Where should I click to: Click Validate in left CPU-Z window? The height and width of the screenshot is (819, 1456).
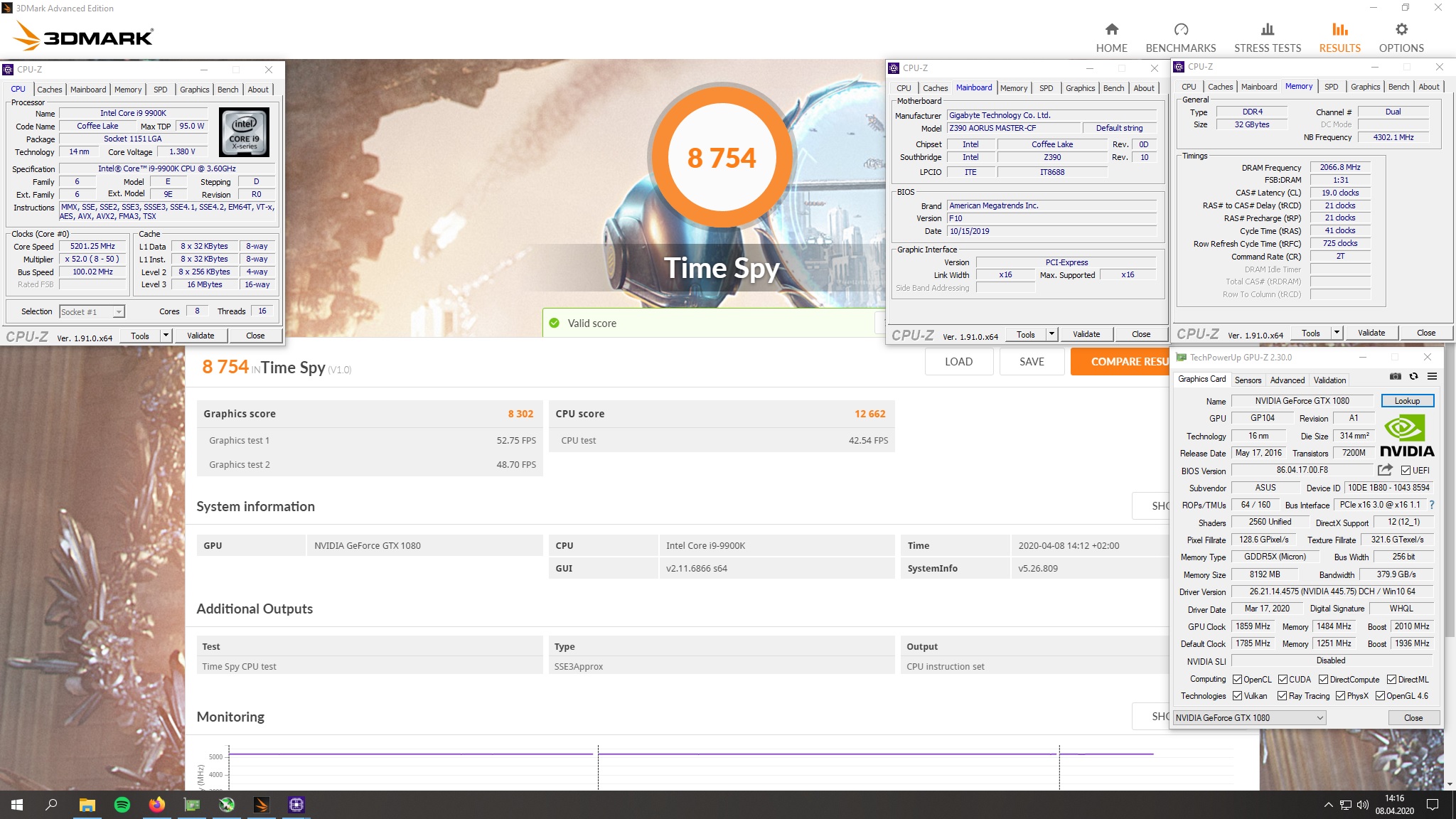pos(200,335)
